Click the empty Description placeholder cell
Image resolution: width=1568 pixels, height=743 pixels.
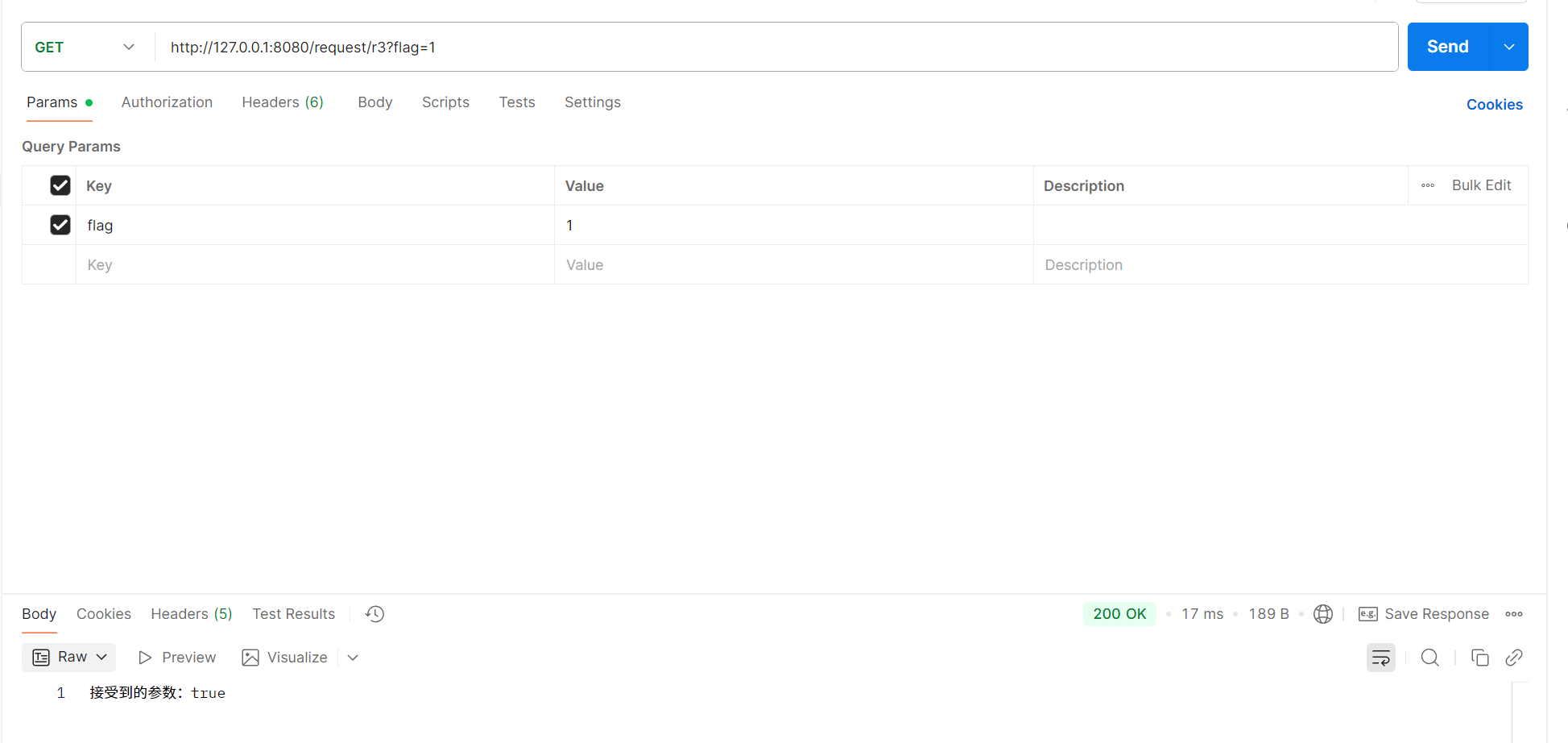[x=1280, y=264]
